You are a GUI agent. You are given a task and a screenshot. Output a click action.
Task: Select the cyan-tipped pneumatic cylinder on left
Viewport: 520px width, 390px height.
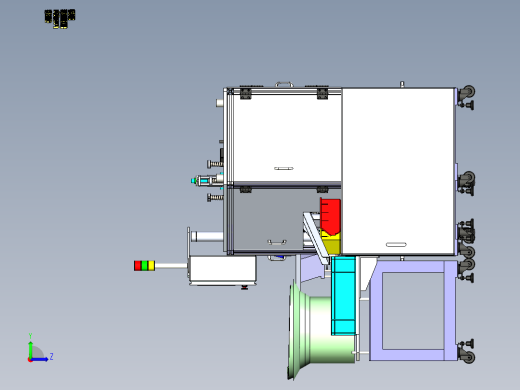point(207,180)
